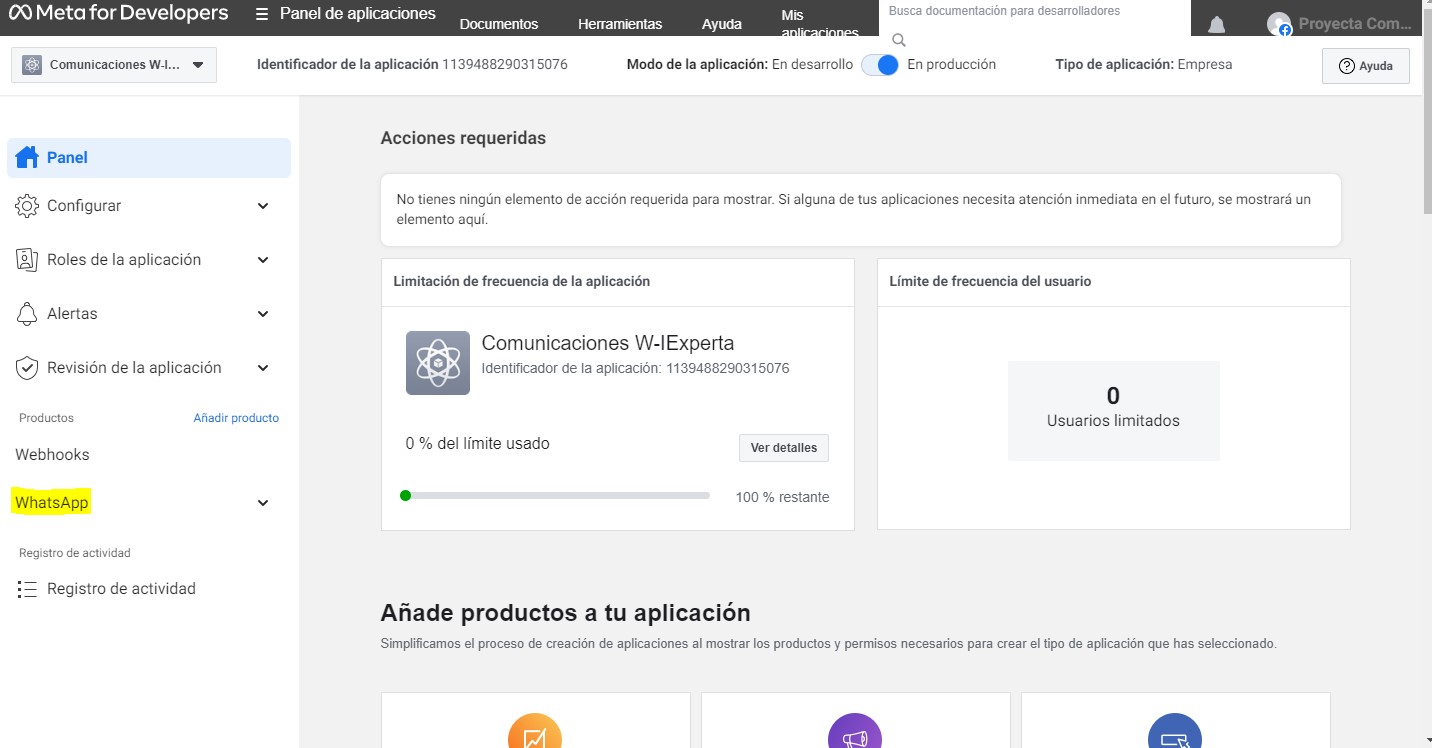Click Tipo de aplicación: Empresa text

click(1144, 64)
